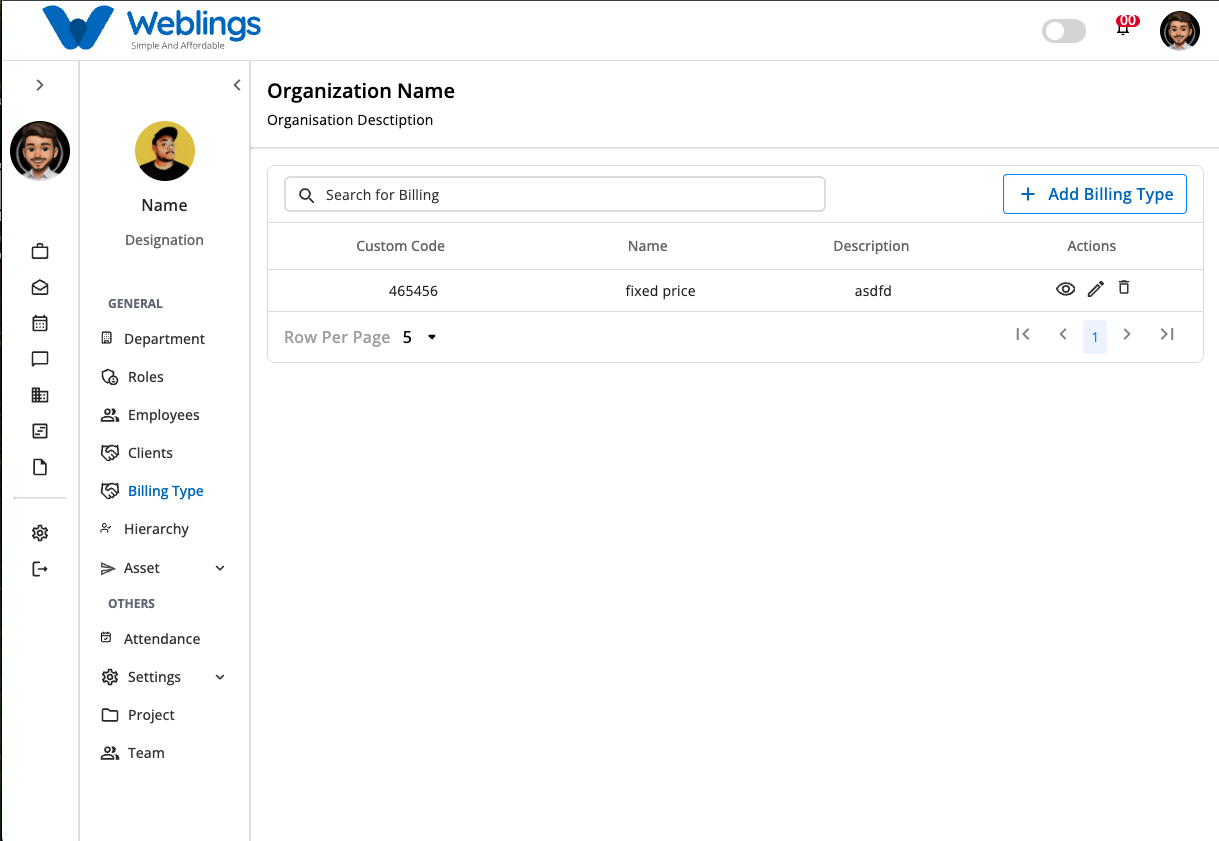This screenshot has height=841, width=1219.
Task: Click the sidebar Settings menu label
Action: (154, 677)
